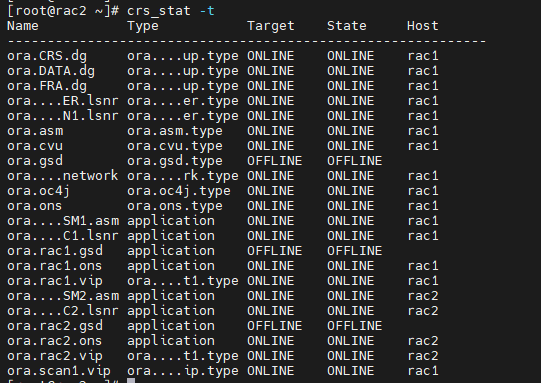Click rac1 host in ora.CRS.dg row
The image size is (541, 383).
click(x=423, y=56)
